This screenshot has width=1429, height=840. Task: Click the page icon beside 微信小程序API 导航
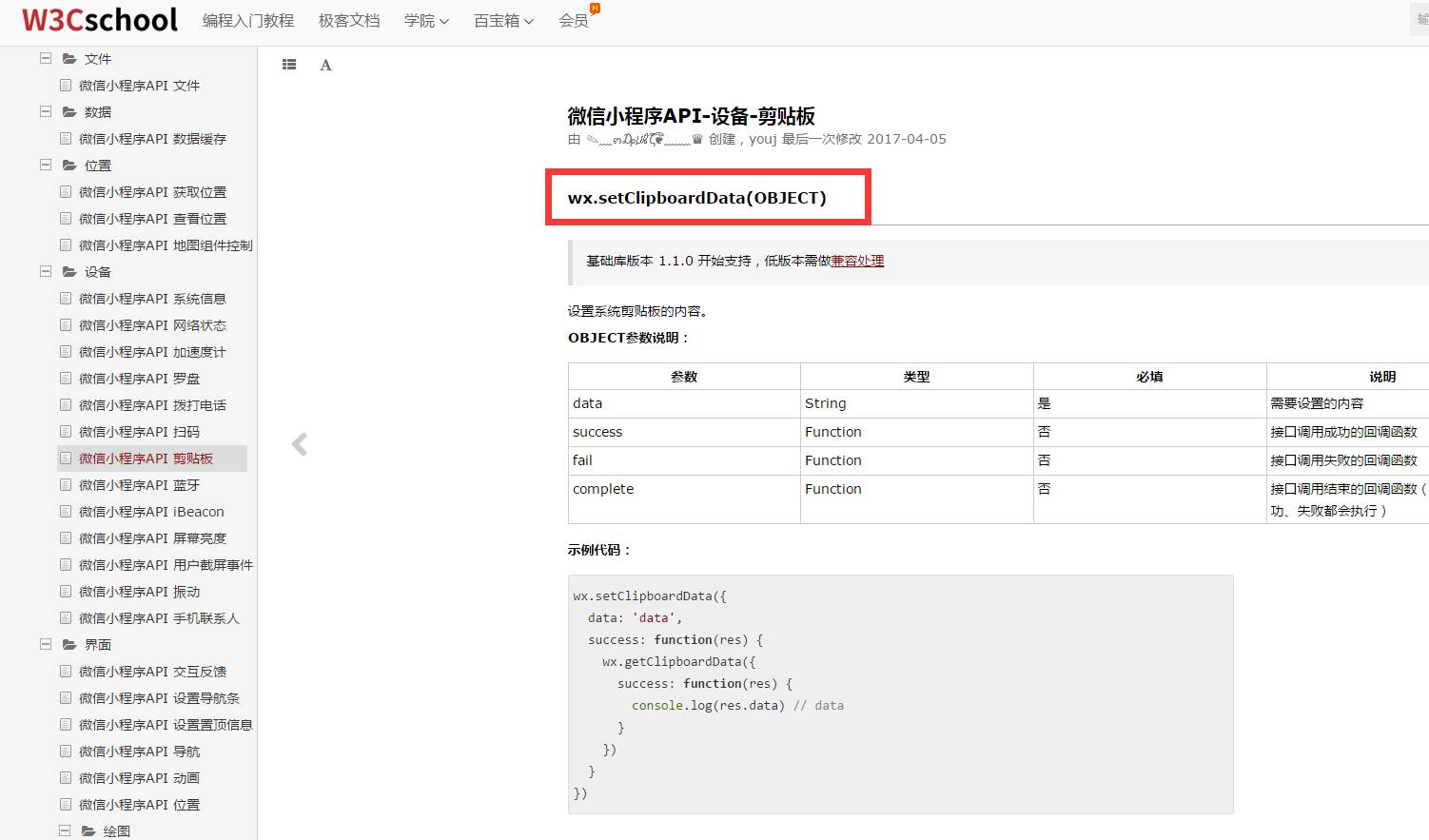pos(66,752)
